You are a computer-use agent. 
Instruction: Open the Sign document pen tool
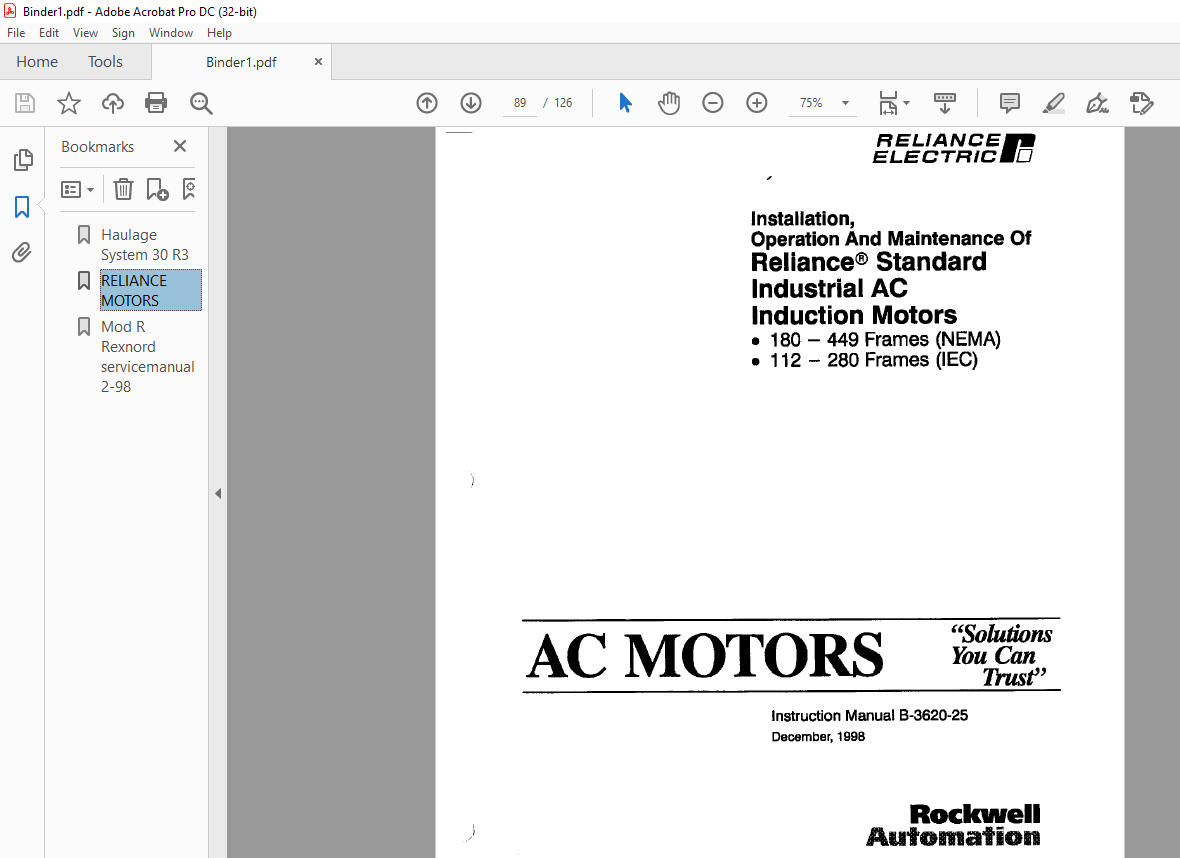(1097, 103)
